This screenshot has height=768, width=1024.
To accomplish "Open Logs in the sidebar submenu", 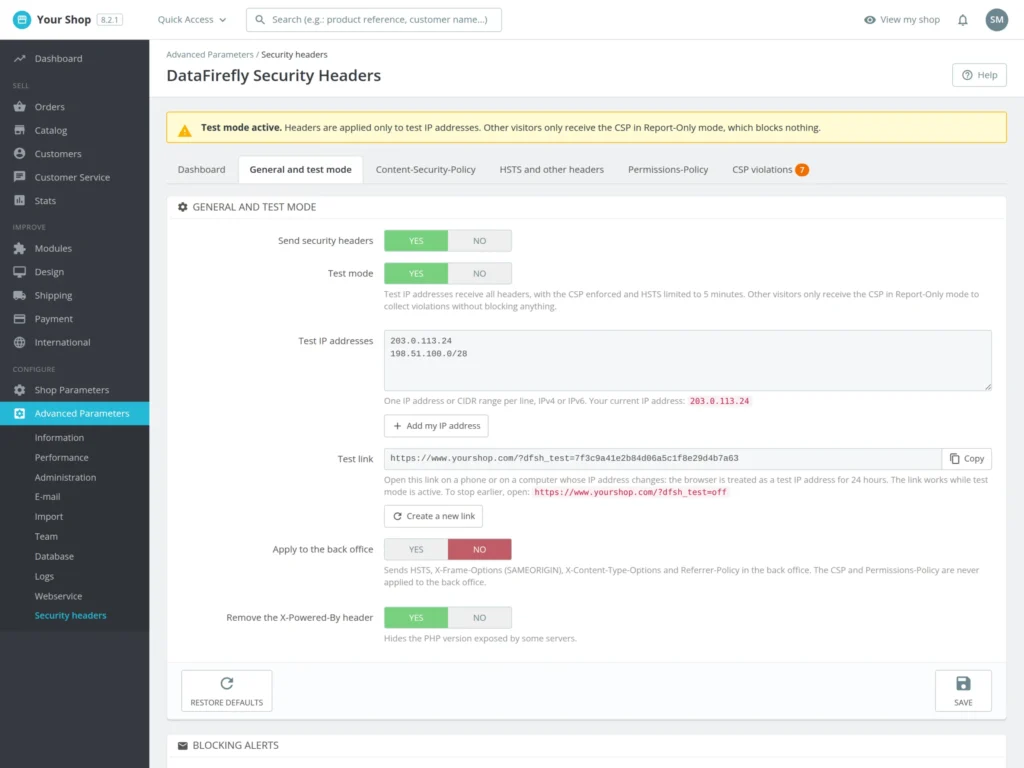I will (44, 577).
